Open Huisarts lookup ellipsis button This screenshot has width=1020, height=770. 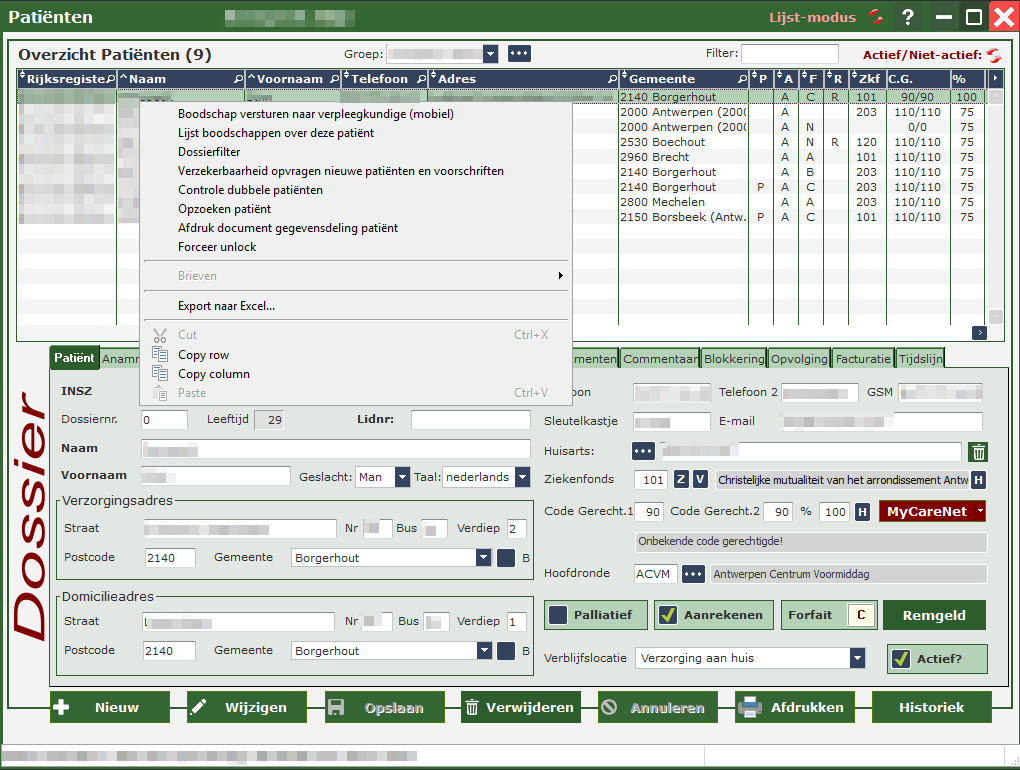(x=645, y=452)
